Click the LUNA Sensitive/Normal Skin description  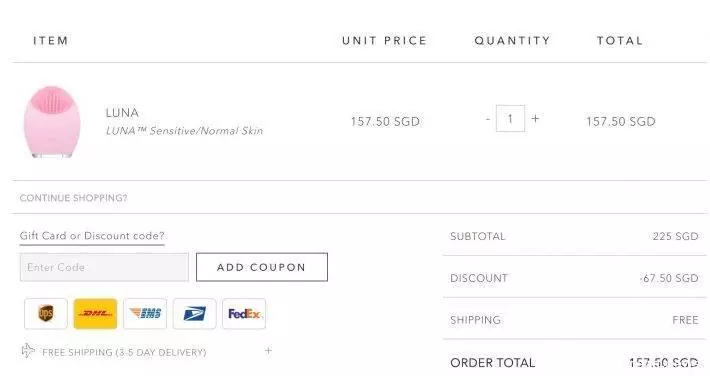[x=184, y=131]
